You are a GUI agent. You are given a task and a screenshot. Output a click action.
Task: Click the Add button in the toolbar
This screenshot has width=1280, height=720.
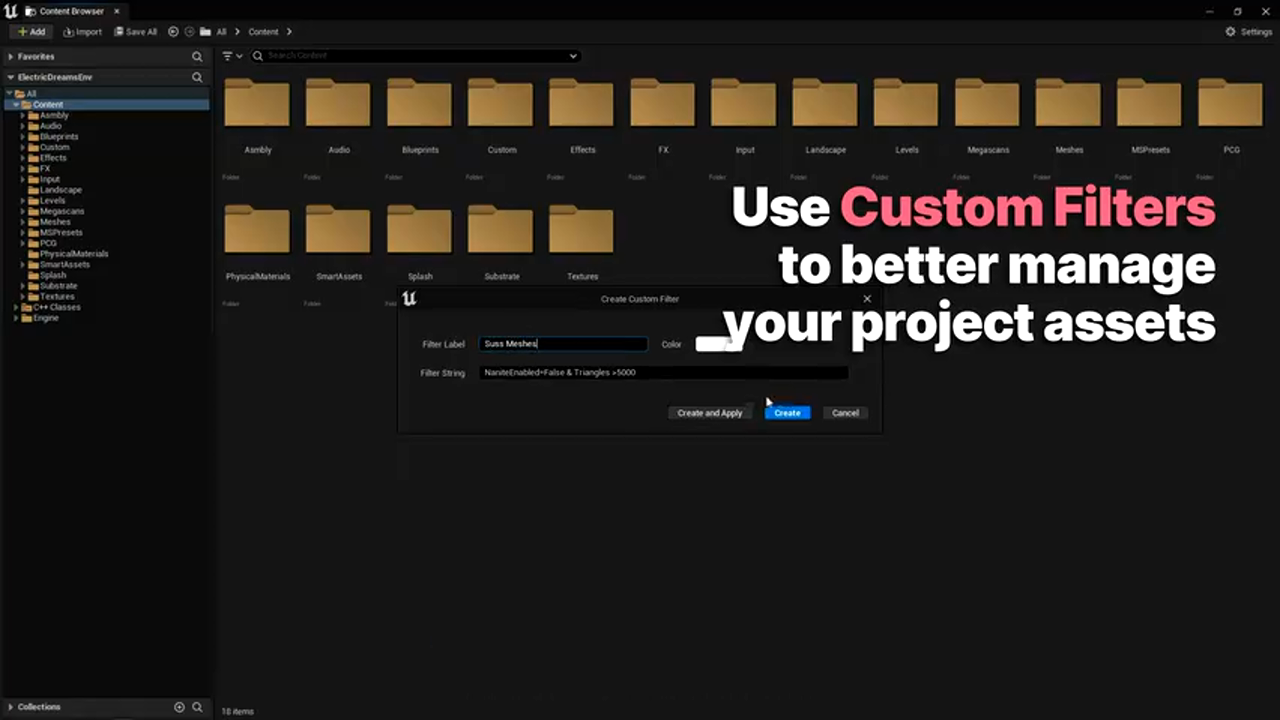31,32
